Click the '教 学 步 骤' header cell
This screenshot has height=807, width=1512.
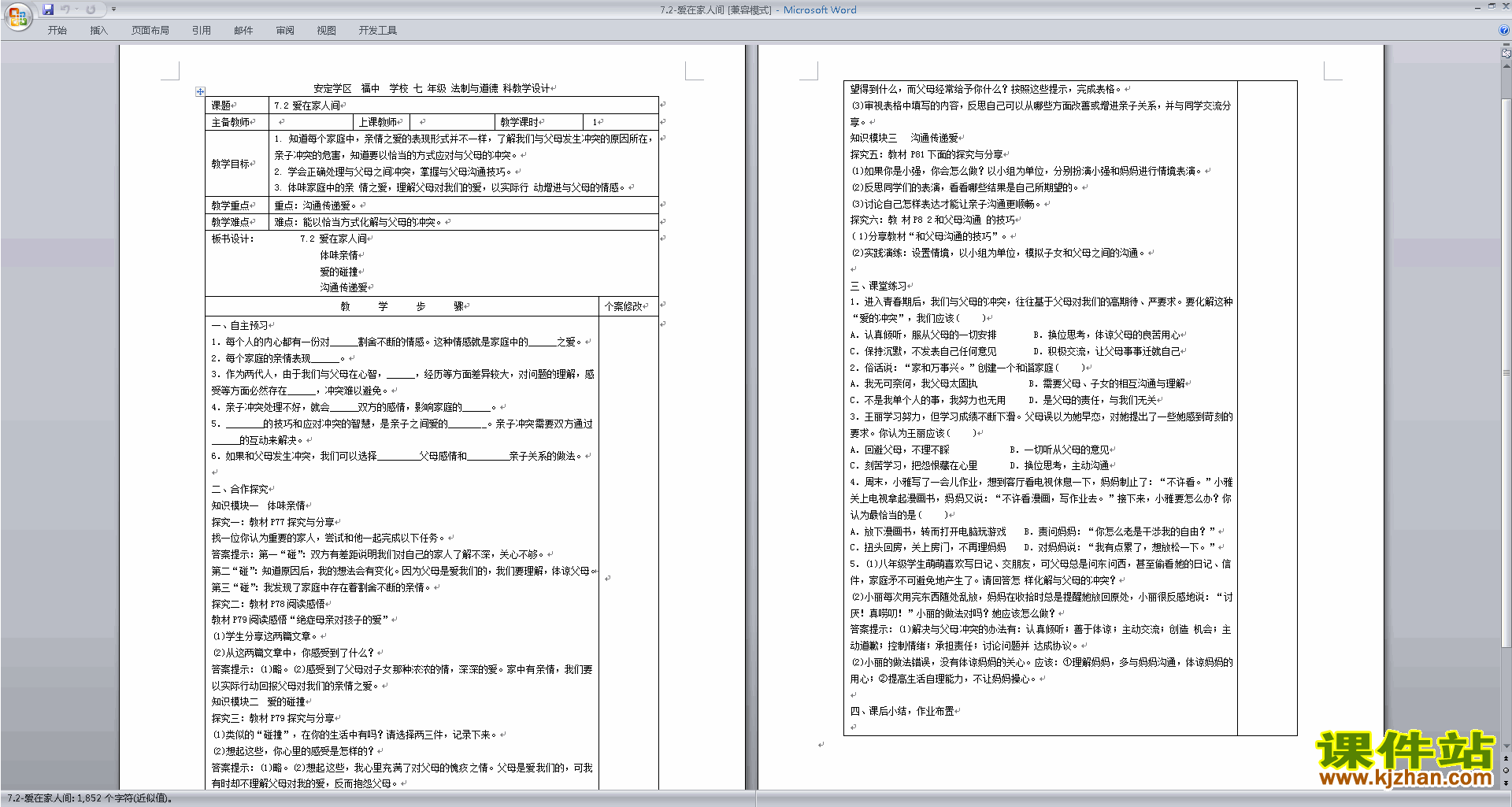pyautogui.click(x=402, y=306)
